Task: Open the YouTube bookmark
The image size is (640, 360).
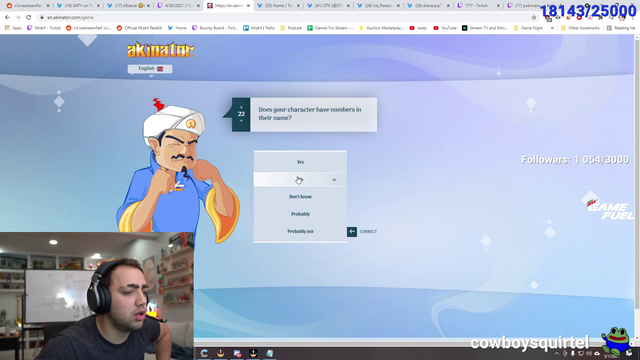Action: [445, 28]
